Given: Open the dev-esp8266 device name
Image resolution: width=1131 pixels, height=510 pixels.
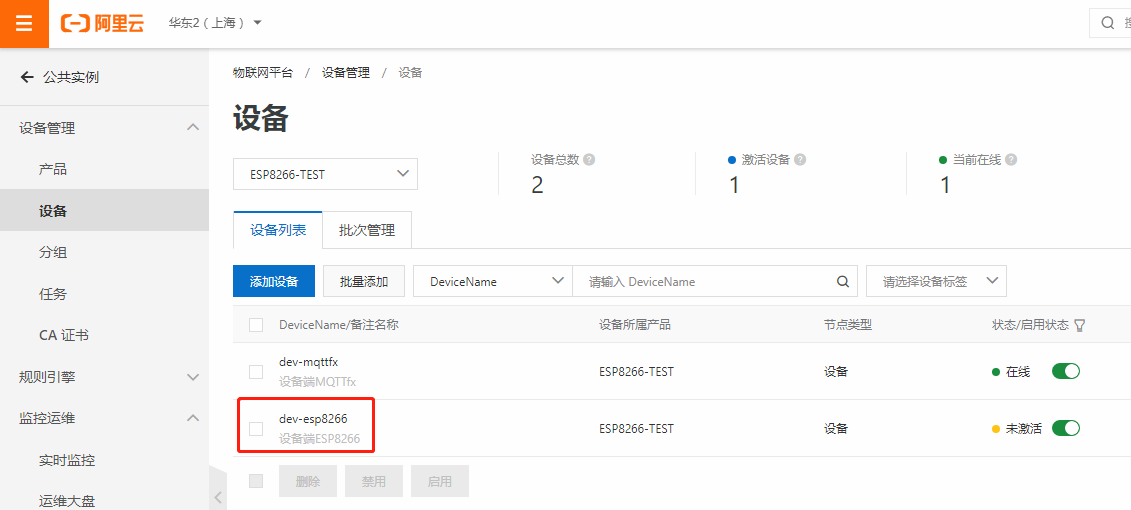Looking at the screenshot, I should point(314,419).
